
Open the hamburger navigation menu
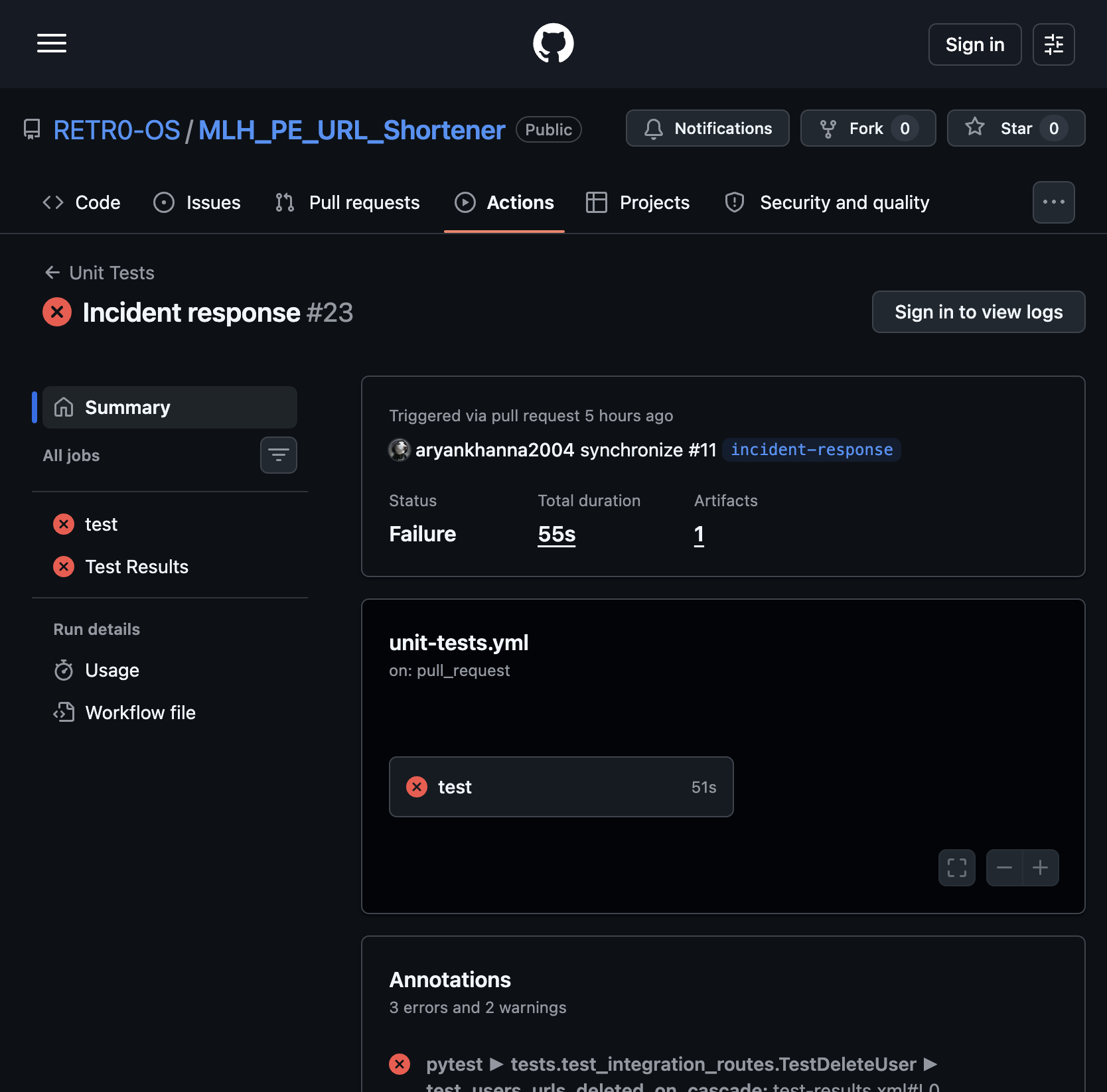(x=51, y=42)
